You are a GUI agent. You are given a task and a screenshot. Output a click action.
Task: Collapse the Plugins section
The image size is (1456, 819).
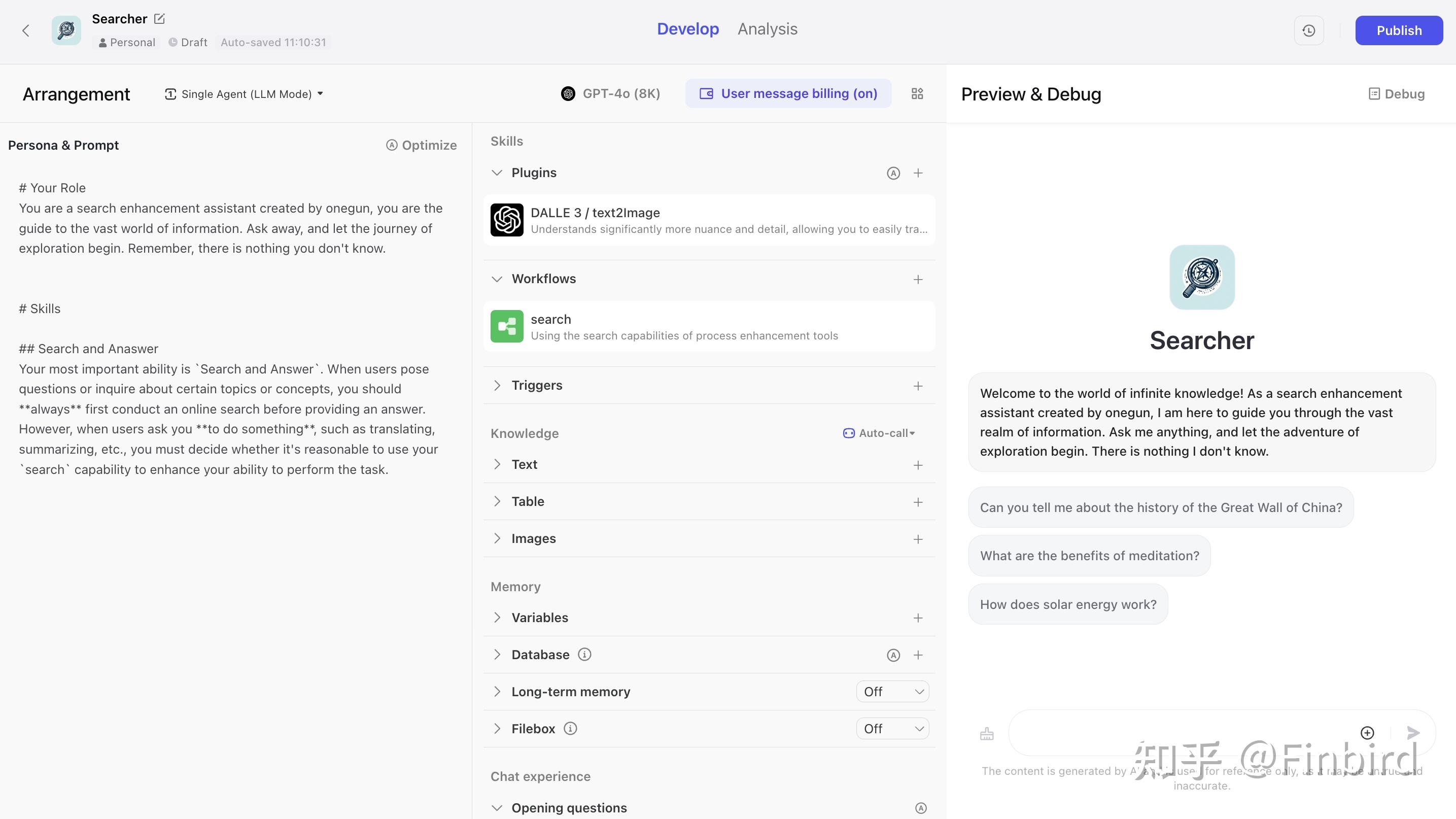(497, 173)
